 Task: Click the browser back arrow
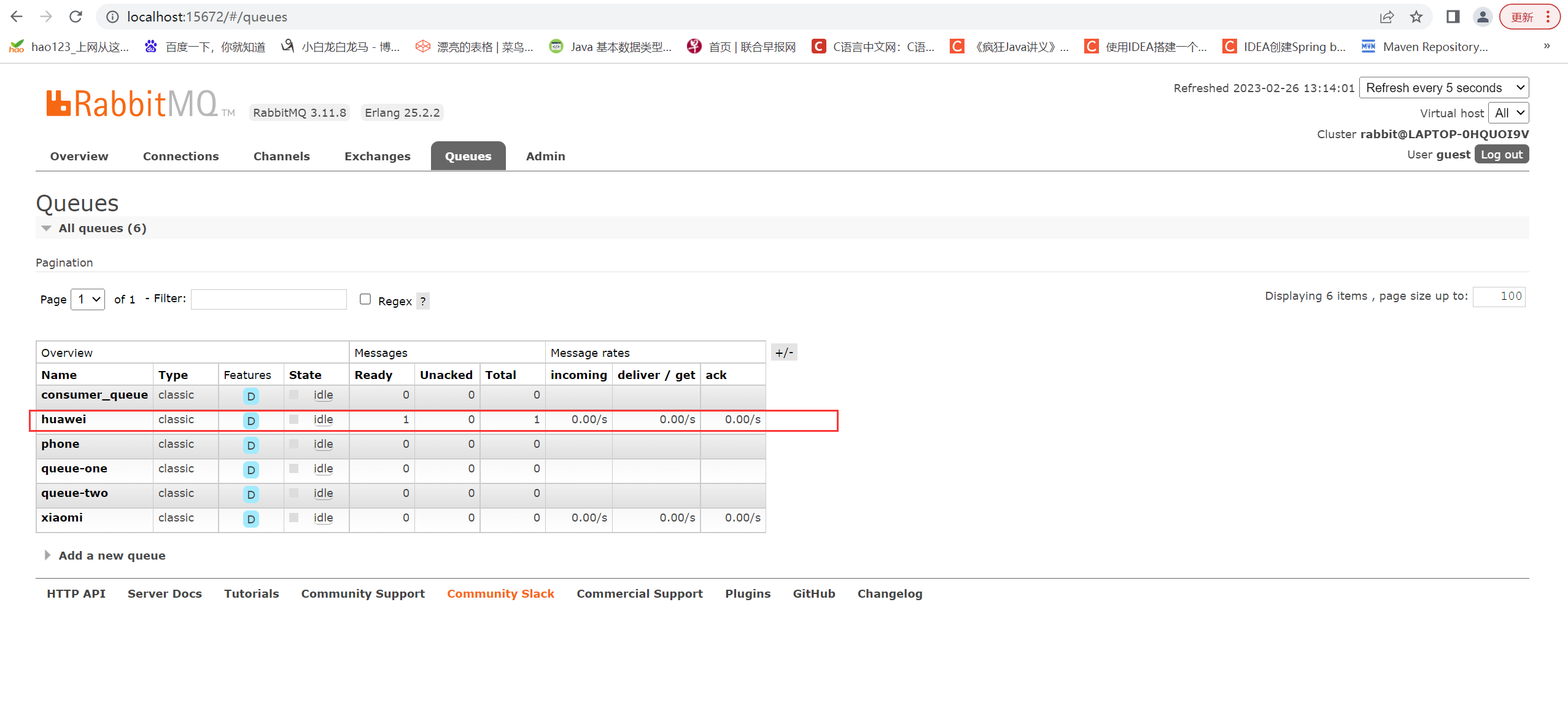(x=17, y=17)
